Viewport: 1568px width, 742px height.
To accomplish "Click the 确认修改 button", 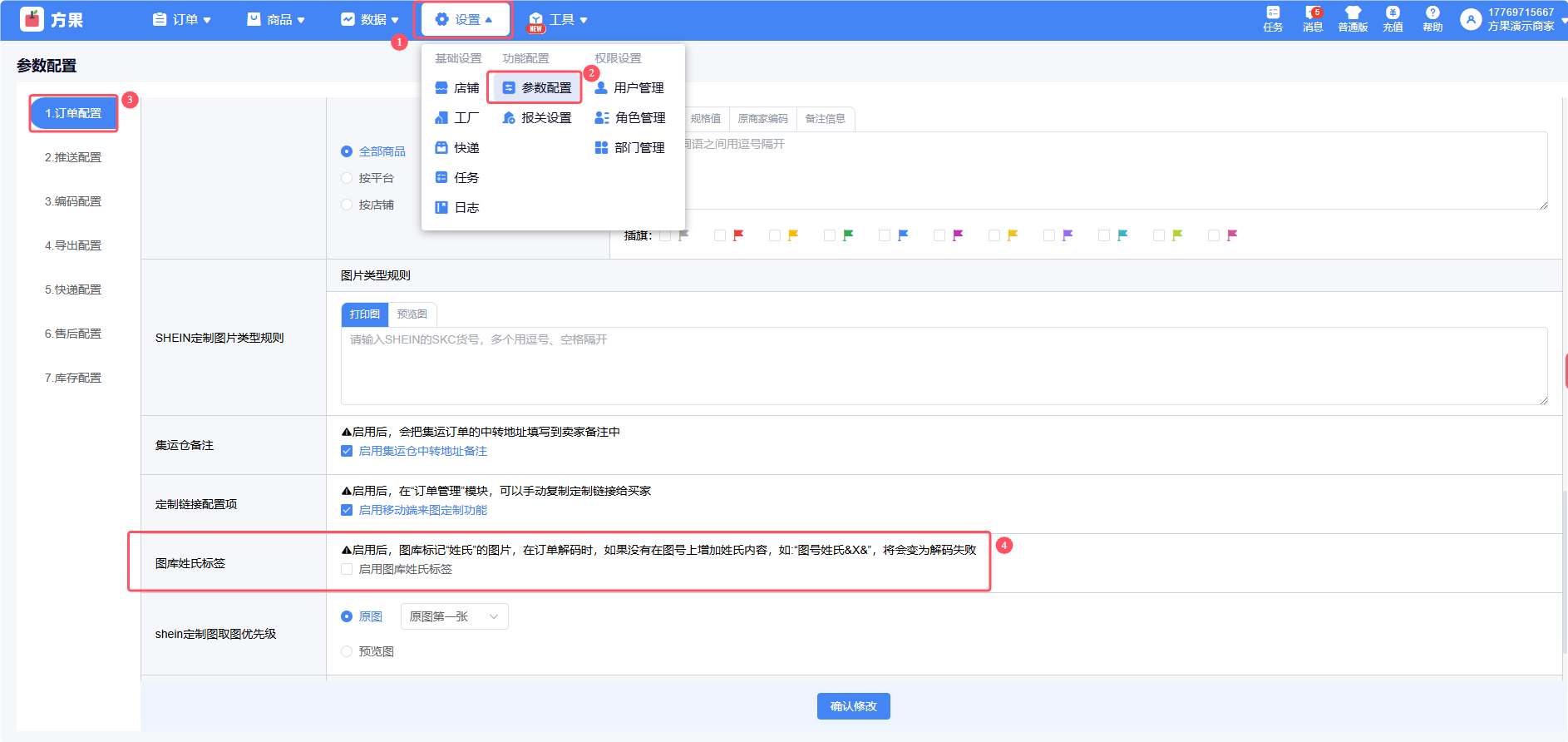I will pyautogui.click(x=853, y=706).
